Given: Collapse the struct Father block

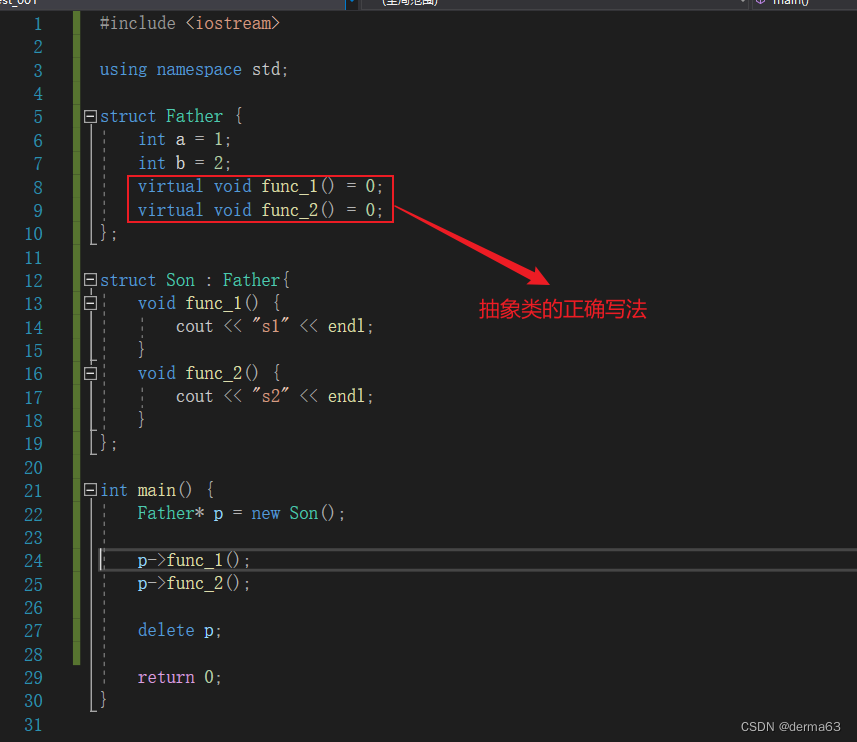Looking at the screenshot, I should [x=90, y=116].
